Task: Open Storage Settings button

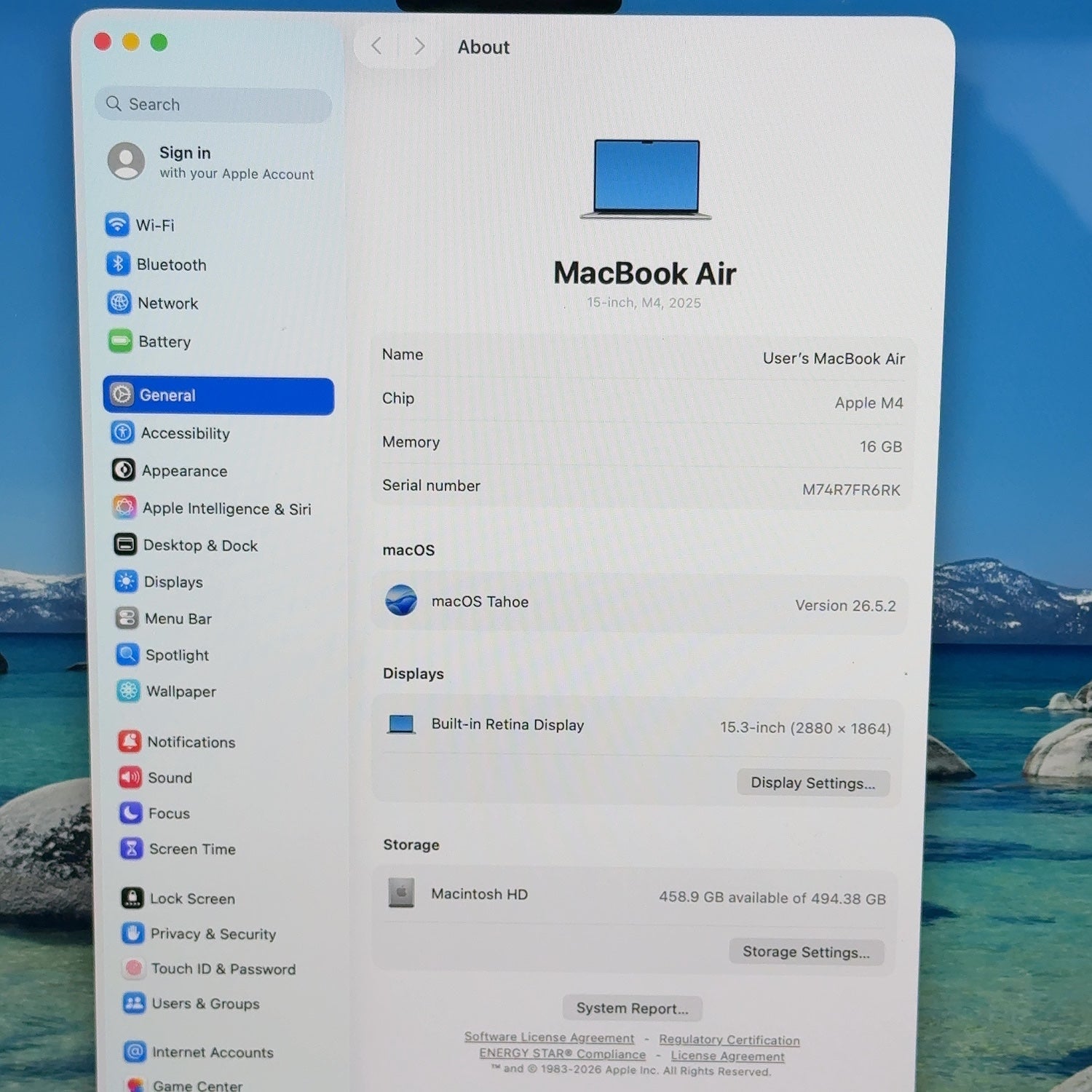Action: point(807,951)
